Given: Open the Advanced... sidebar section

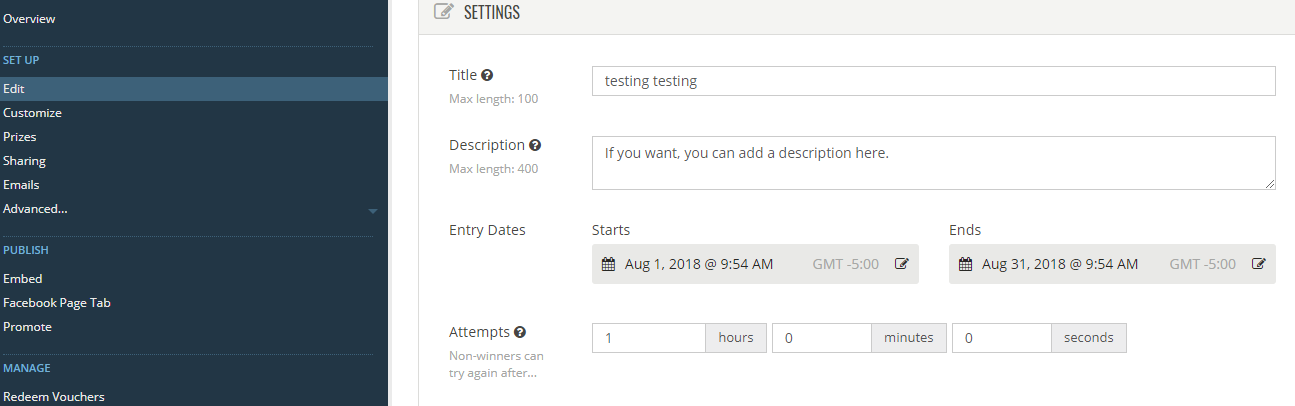Looking at the screenshot, I should [35, 209].
